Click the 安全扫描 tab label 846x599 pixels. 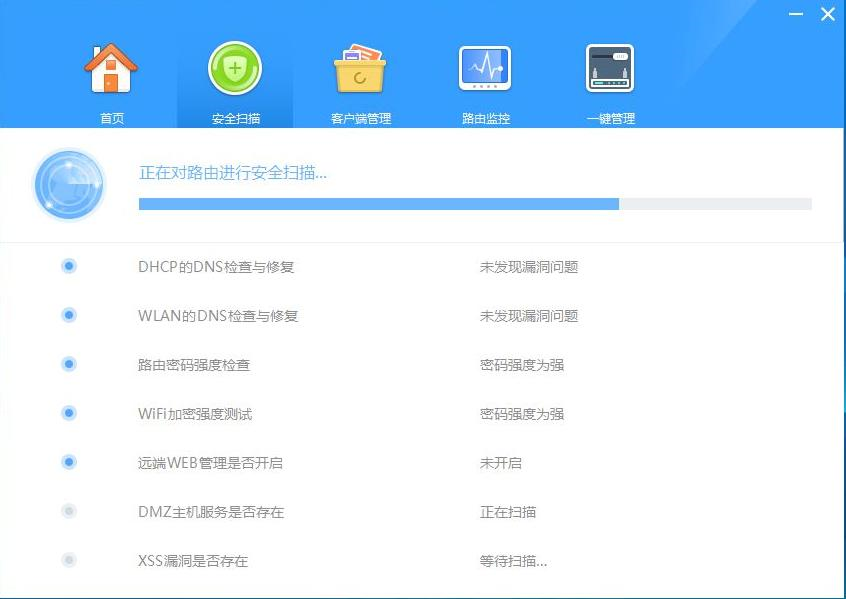point(236,118)
